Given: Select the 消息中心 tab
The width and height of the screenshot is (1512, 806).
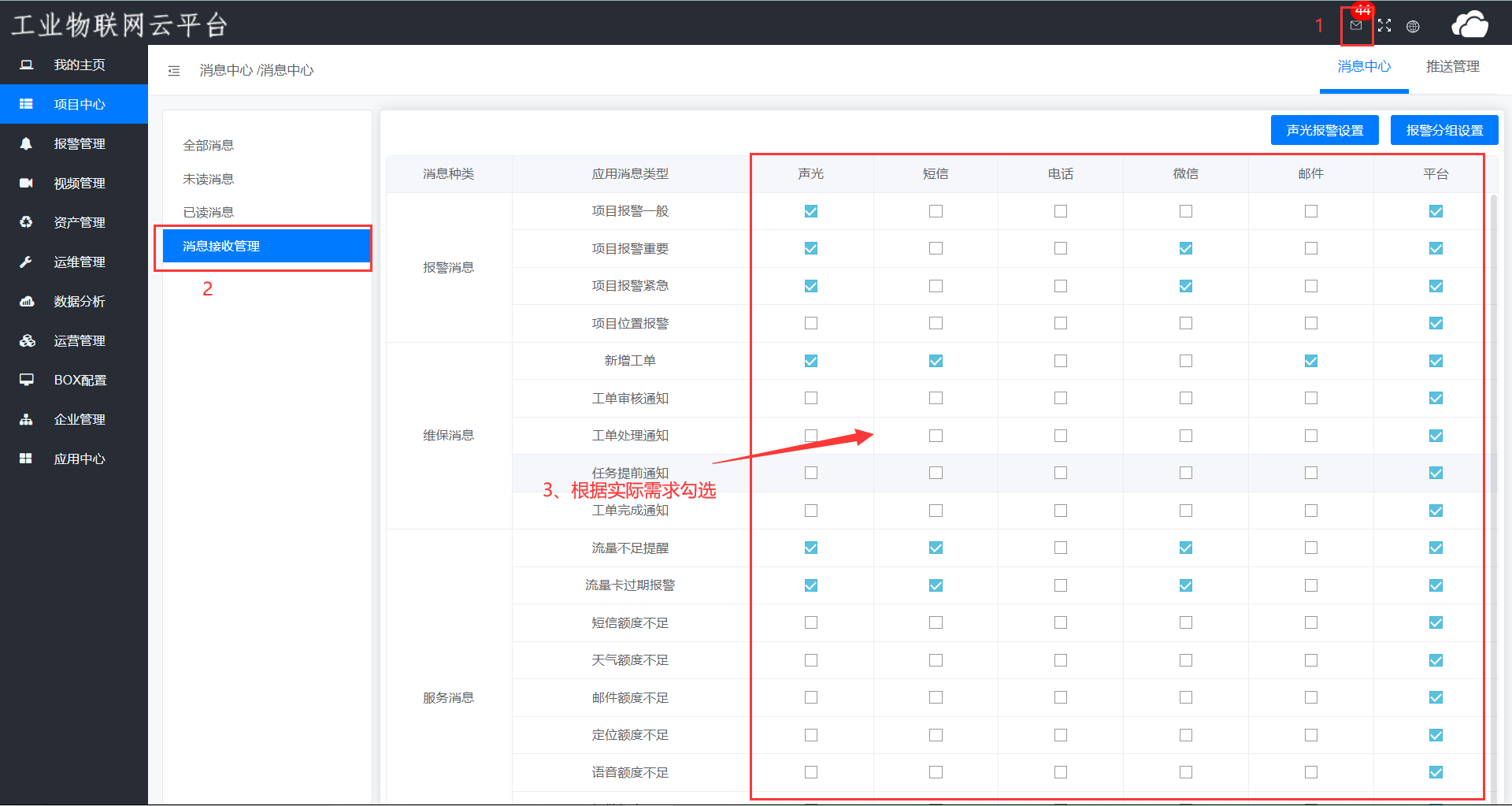Looking at the screenshot, I should point(1364,67).
